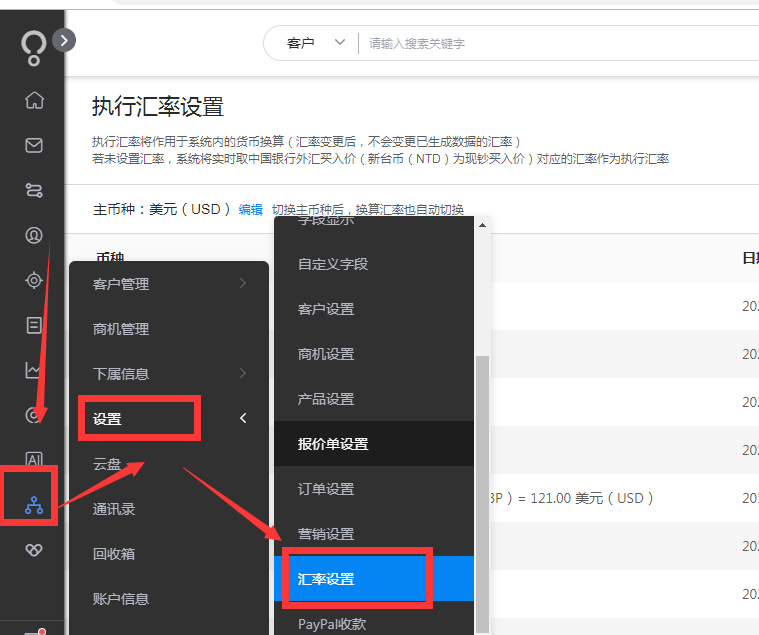759x635 pixels.
Task: Choose 订单设置 in settings submenu
Action: [x=374, y=489]
